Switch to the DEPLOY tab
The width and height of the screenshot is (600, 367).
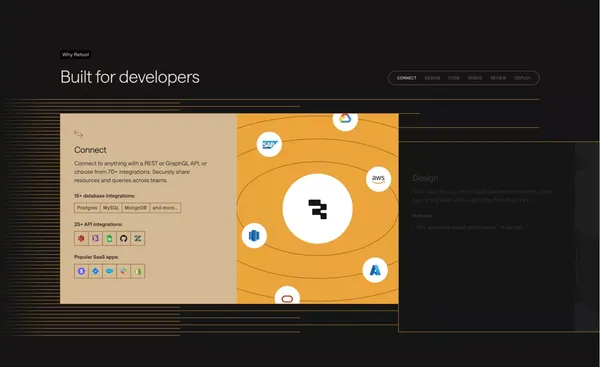coord(522,78)
